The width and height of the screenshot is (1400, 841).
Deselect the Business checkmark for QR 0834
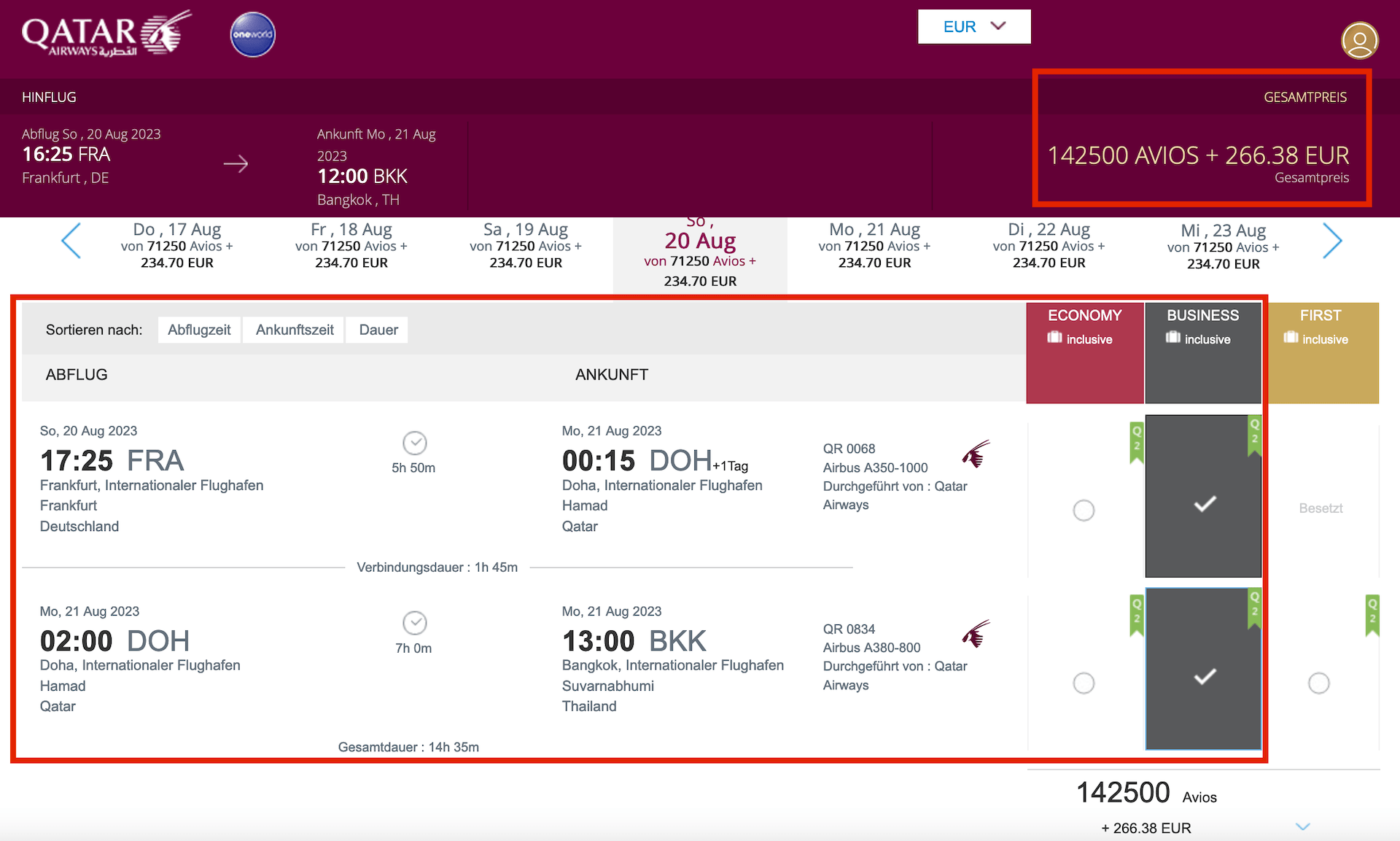click(x=1203, y=677)
